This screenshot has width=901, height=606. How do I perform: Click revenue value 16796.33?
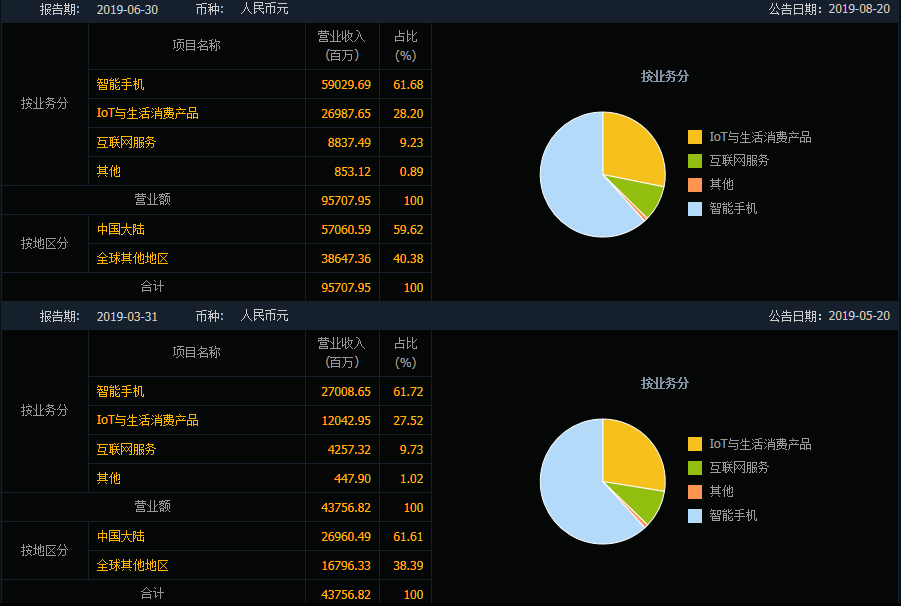(346, 566)
